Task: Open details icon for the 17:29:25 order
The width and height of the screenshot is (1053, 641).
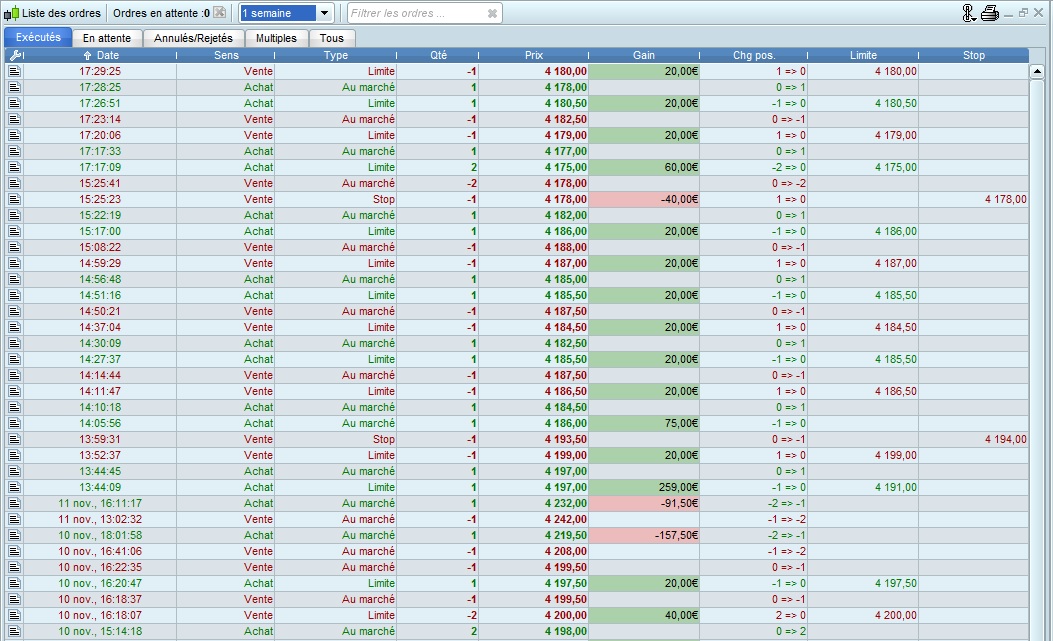Action: [x=14, y=71]
